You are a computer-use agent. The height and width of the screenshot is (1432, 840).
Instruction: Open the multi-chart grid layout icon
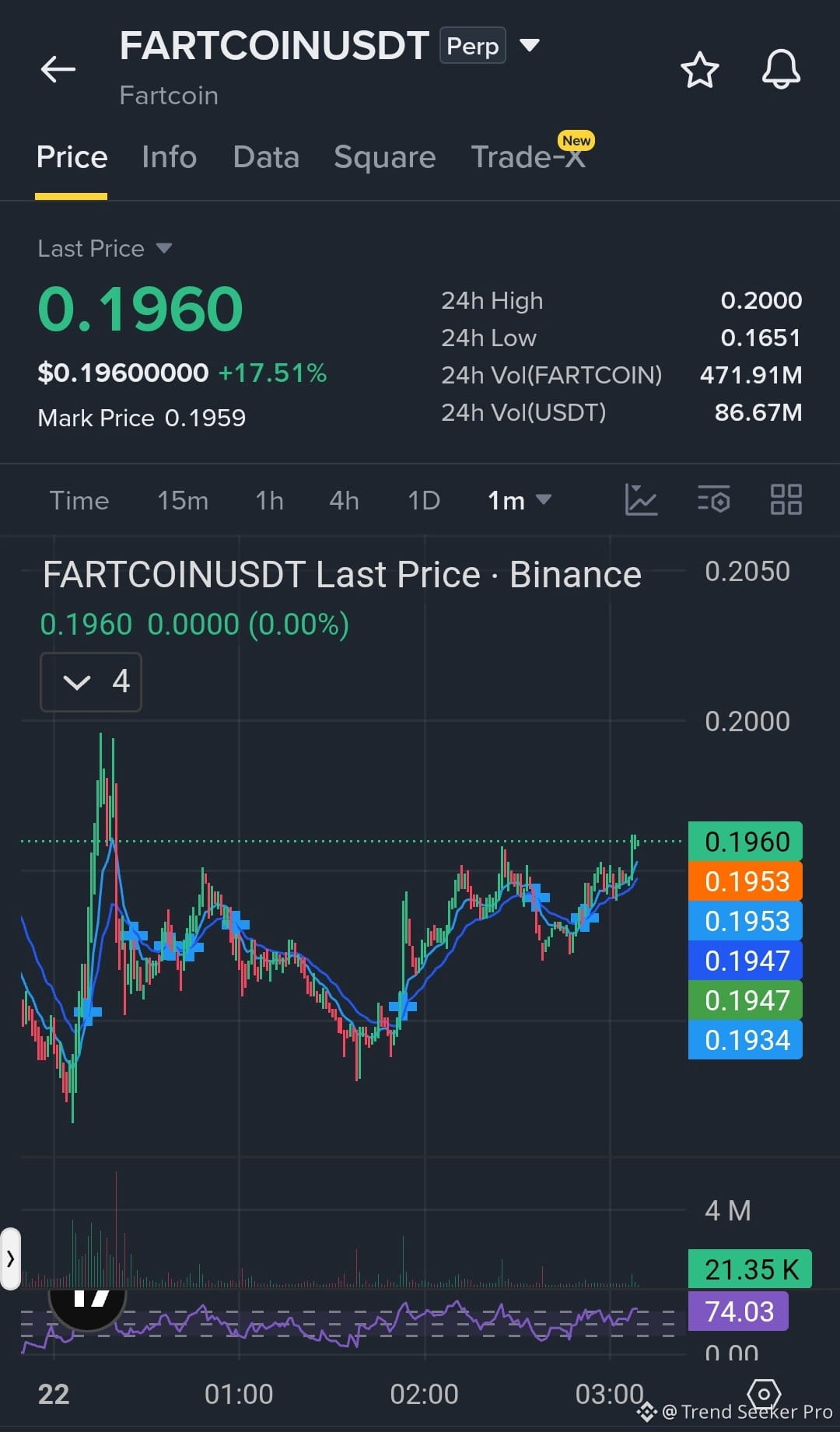click(x=786, y=499)
